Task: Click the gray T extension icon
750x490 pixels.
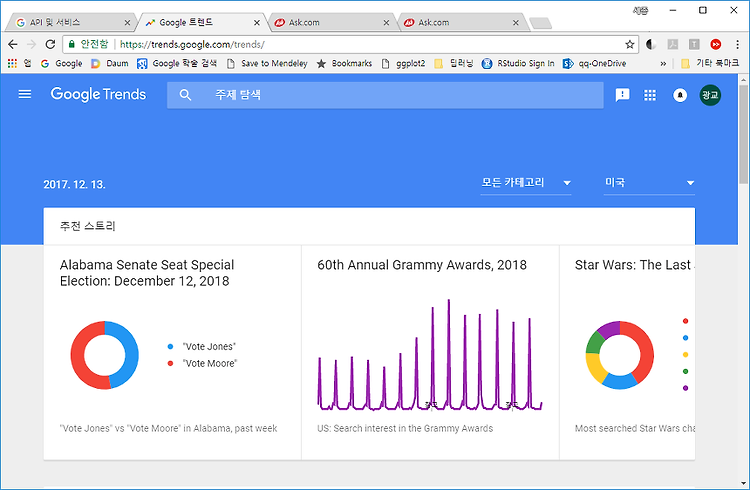Action: pos(694,45)
